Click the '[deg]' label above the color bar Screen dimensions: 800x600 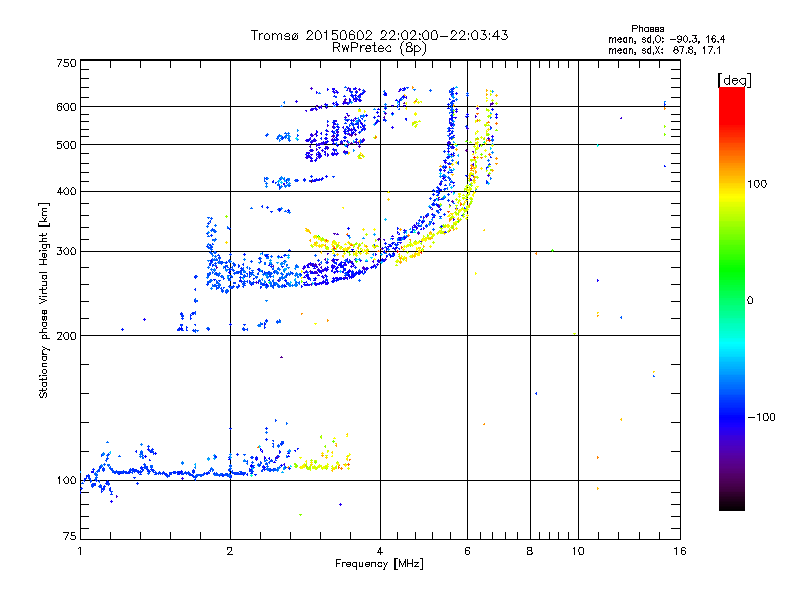[x=734, y=80]
